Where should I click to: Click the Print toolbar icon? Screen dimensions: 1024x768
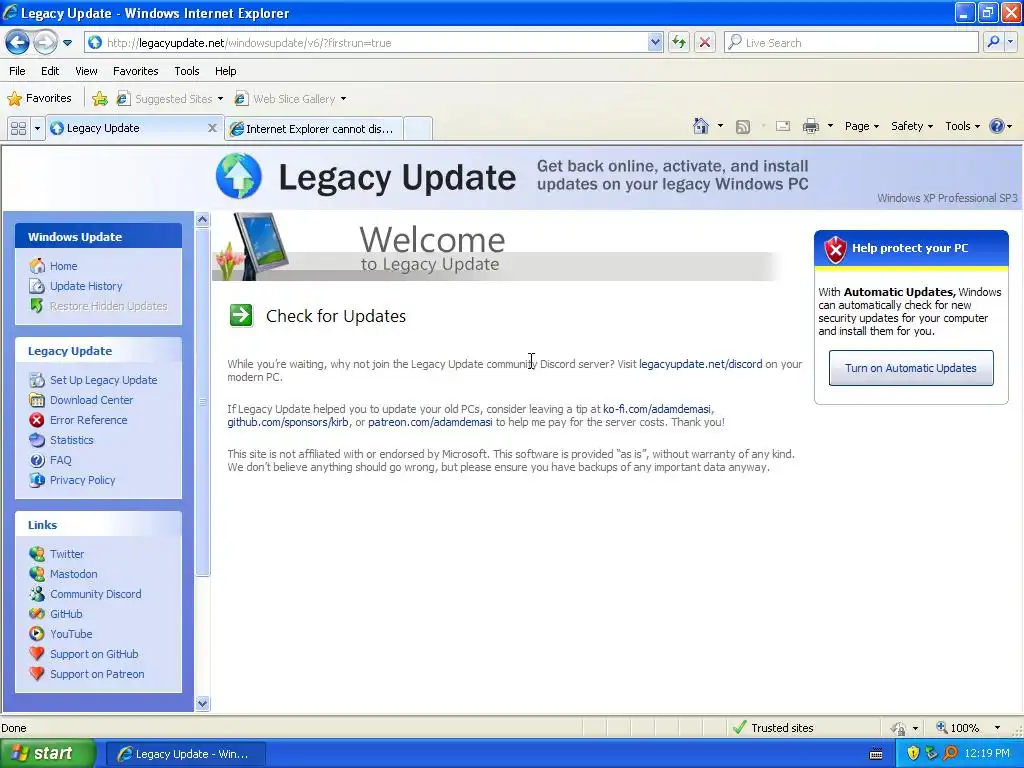(x=810, y=126)
